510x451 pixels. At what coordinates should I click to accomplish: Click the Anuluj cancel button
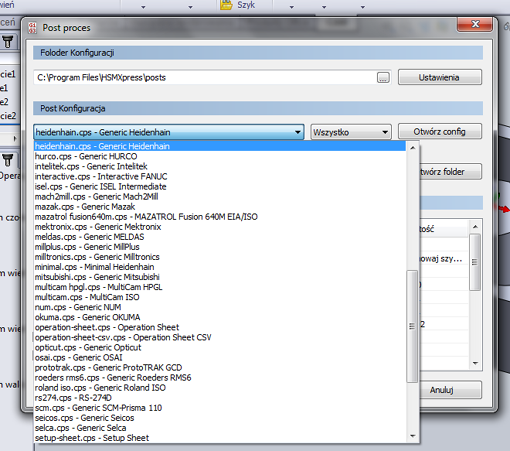450,390
